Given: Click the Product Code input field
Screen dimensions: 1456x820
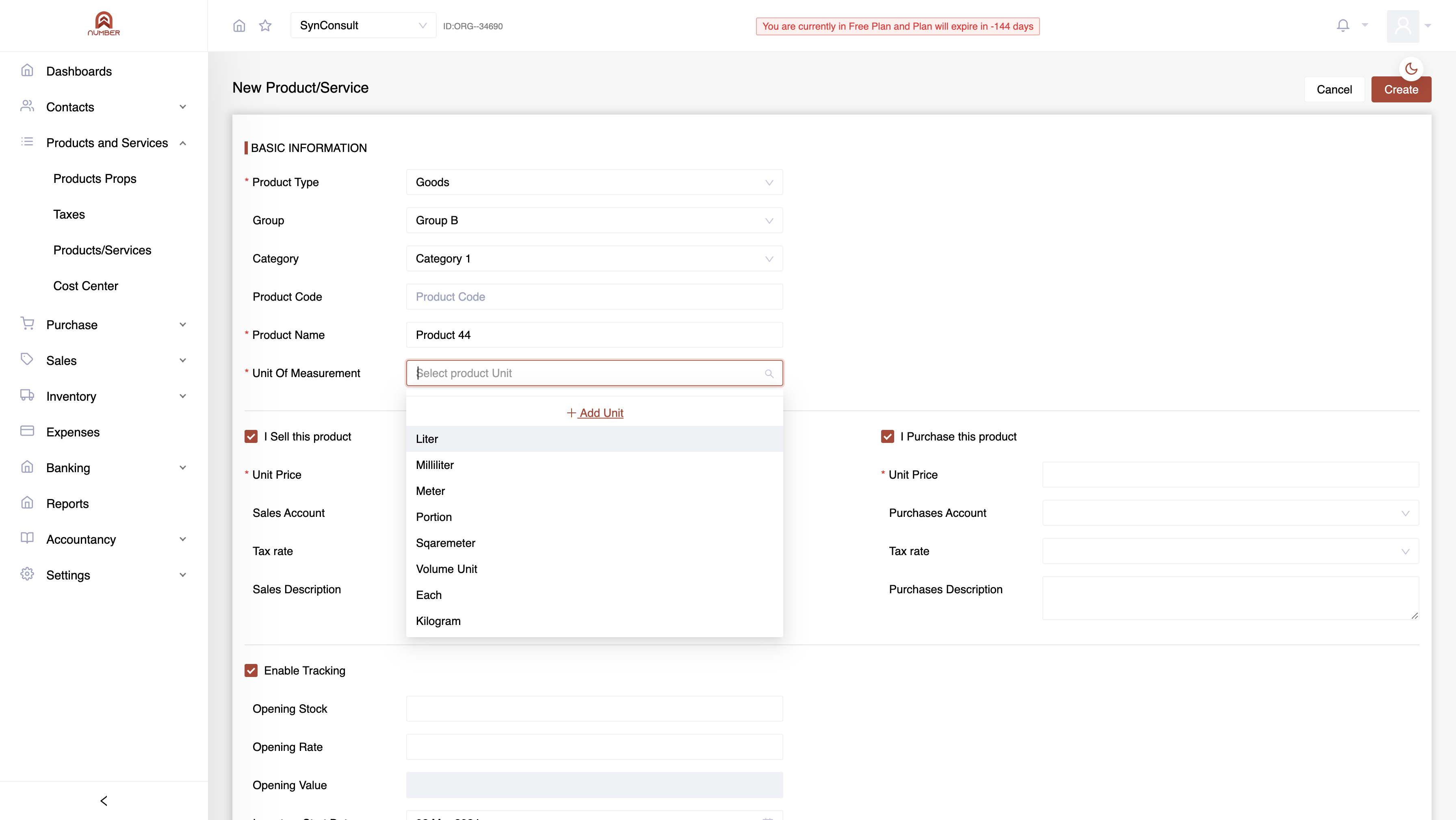Looking at the screenshot, I should 595,297.
